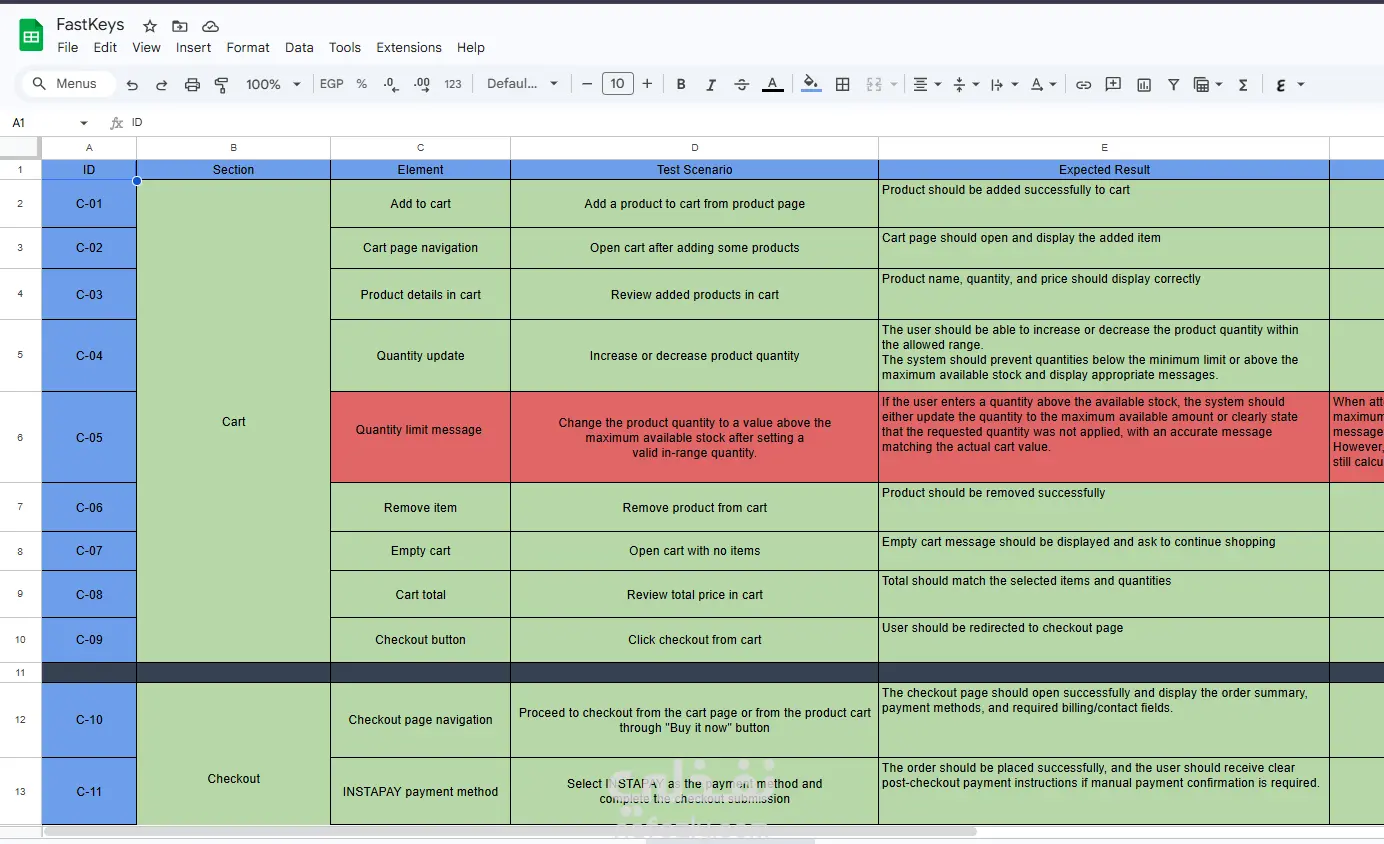Open more number formats (123)
This screenshot has width=1384, height=844.
click(x=453, y=84)
